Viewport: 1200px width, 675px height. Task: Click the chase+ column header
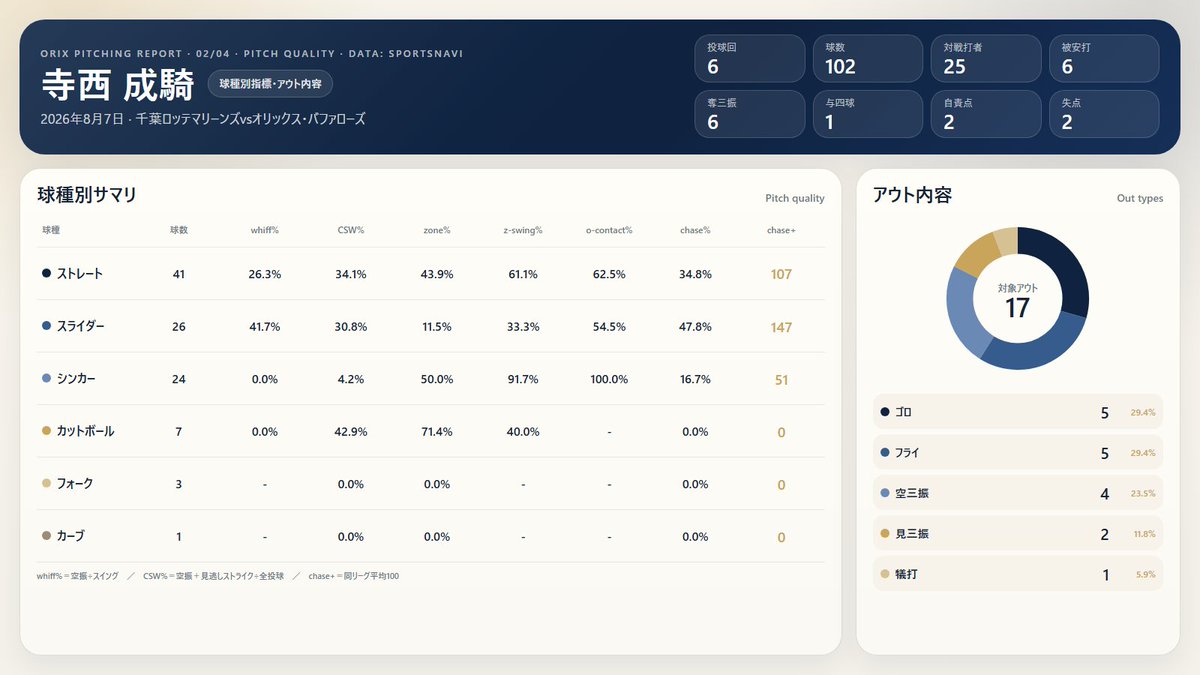coord(781,230)
